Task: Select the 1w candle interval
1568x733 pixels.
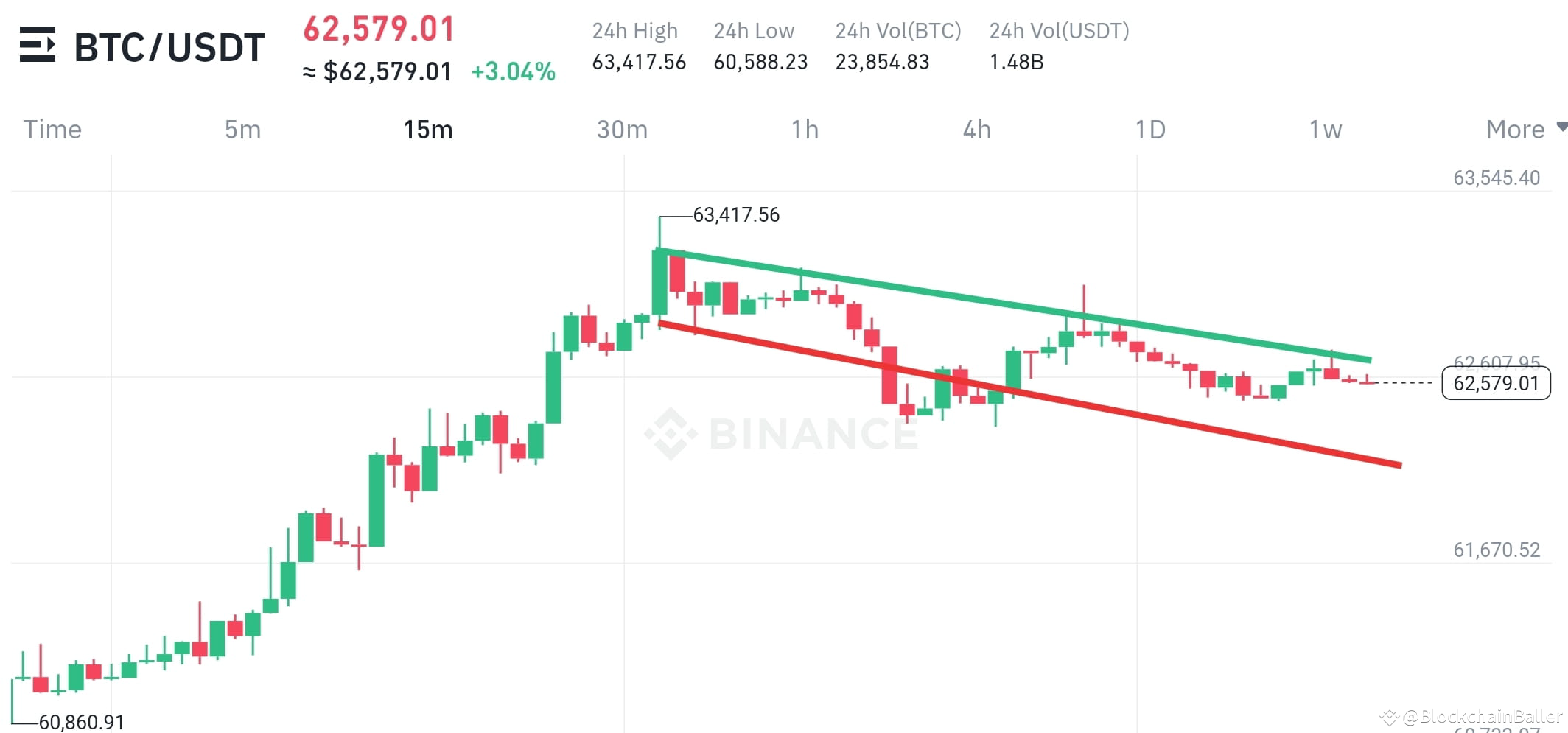Action: (1326, 129)
